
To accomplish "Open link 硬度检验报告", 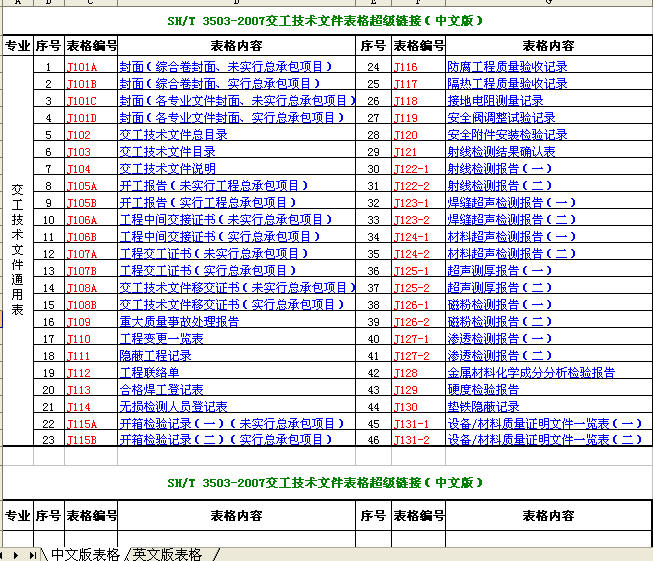I will coord(483,390).
